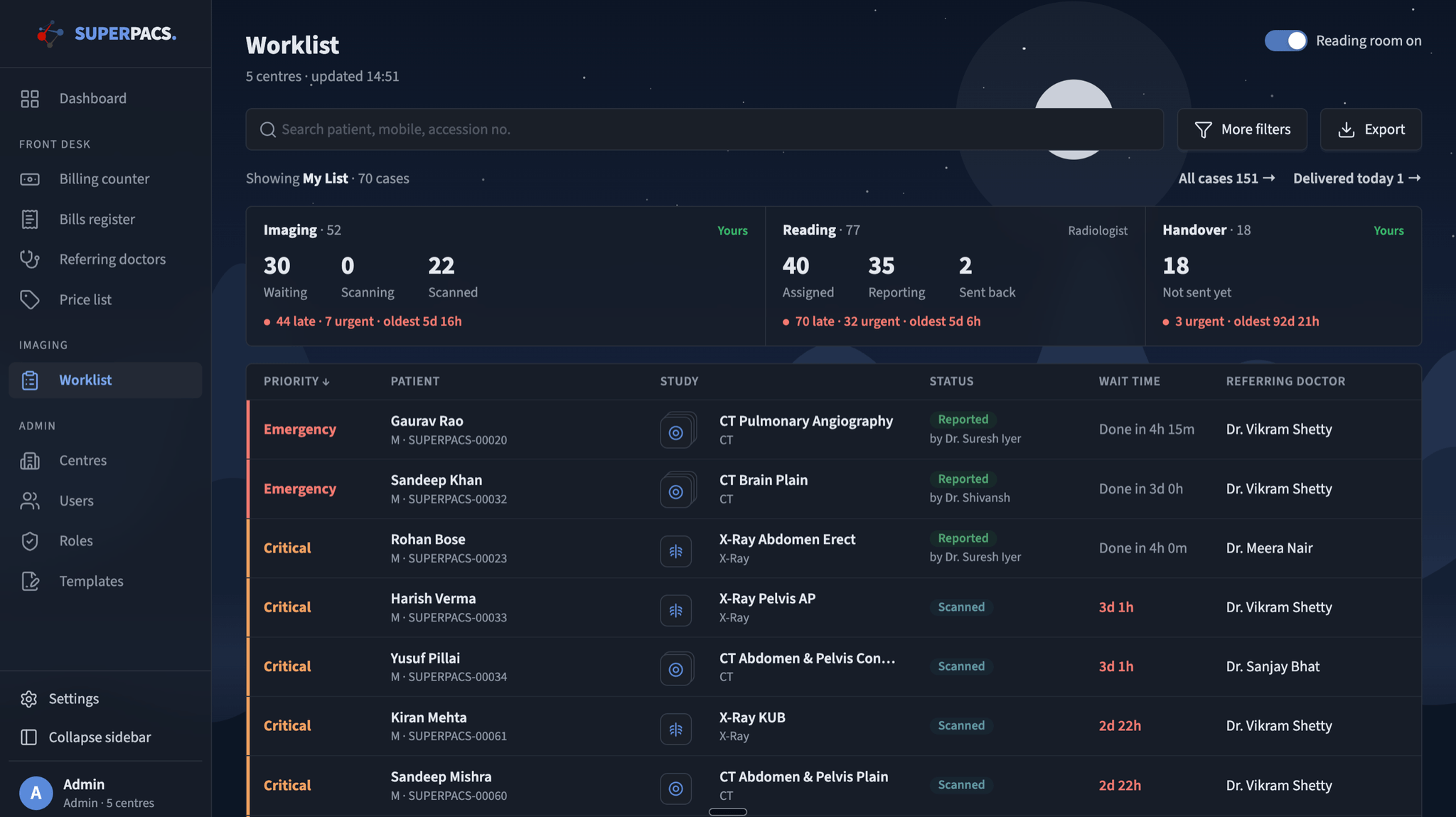Click the Templates edit icon

pyautogui.click(x=30, y=581)
